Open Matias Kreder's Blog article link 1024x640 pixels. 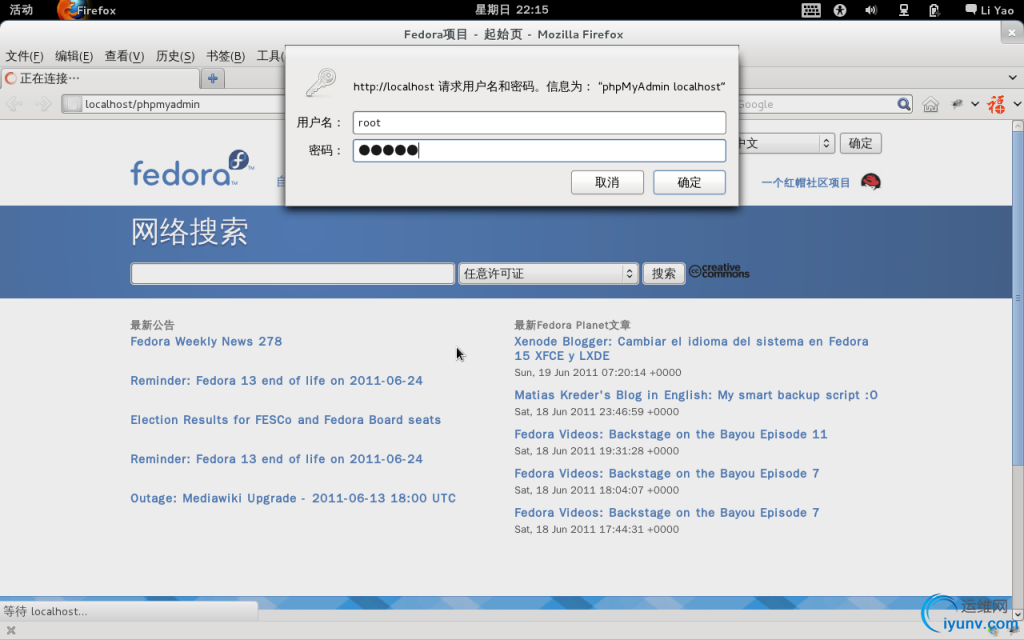tap(696, 395)
